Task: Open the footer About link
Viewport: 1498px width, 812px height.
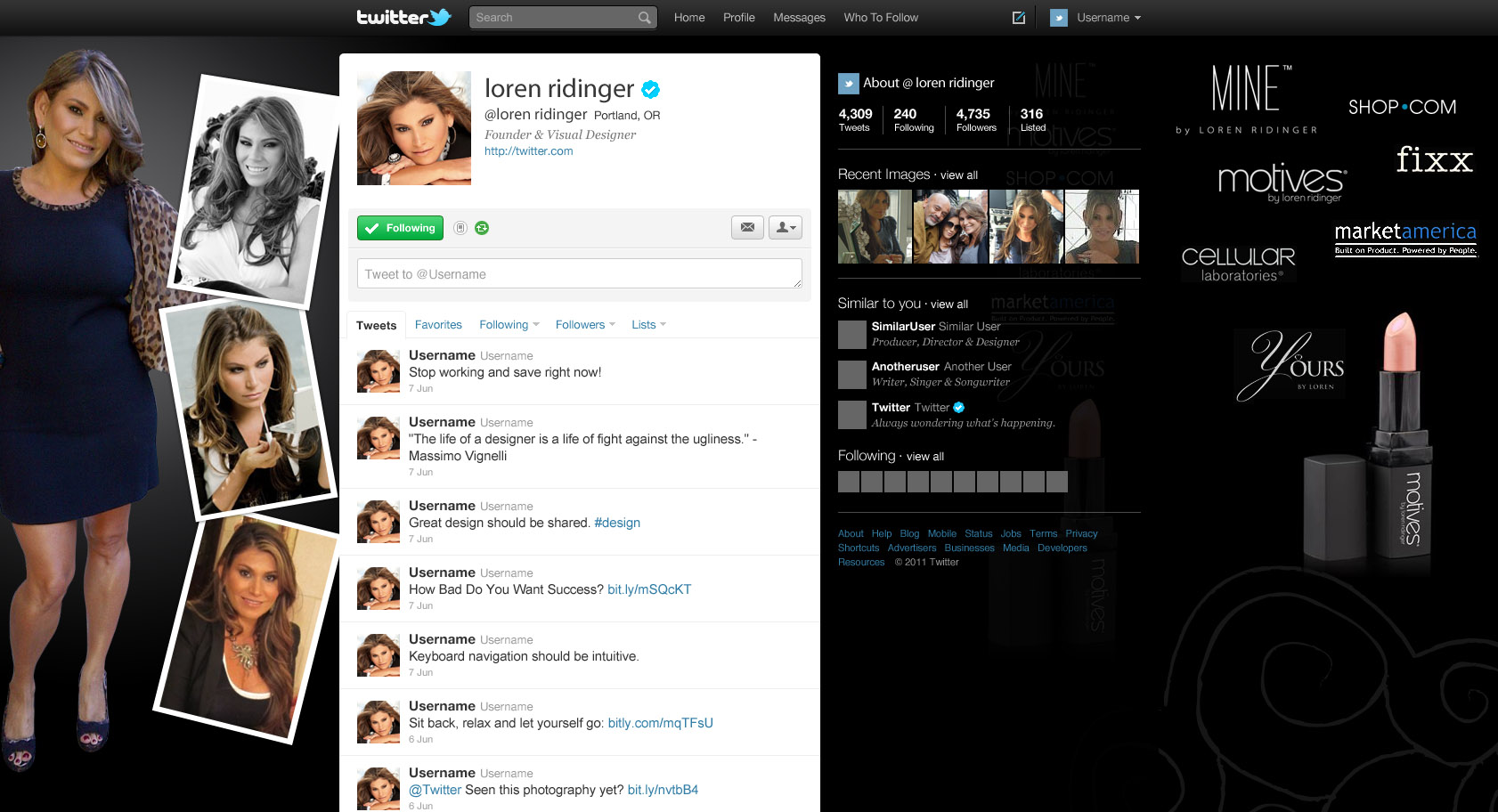Action: pyautogui.click(x=851, y=534)
